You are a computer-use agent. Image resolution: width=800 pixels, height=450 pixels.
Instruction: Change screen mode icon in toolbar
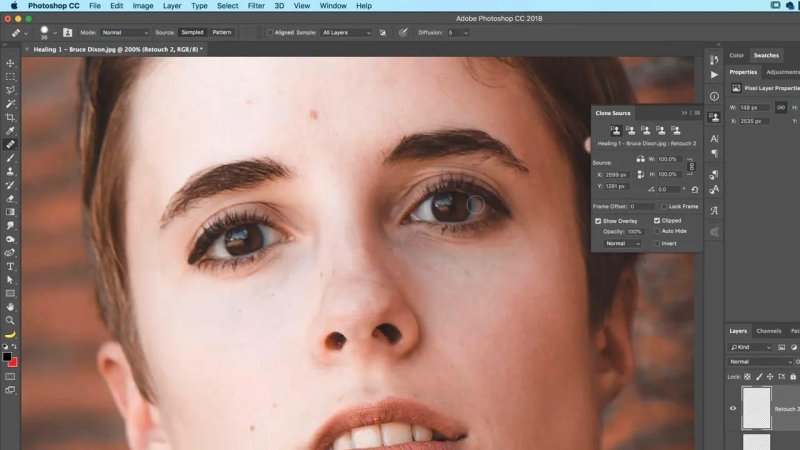[x=10, y=390]
